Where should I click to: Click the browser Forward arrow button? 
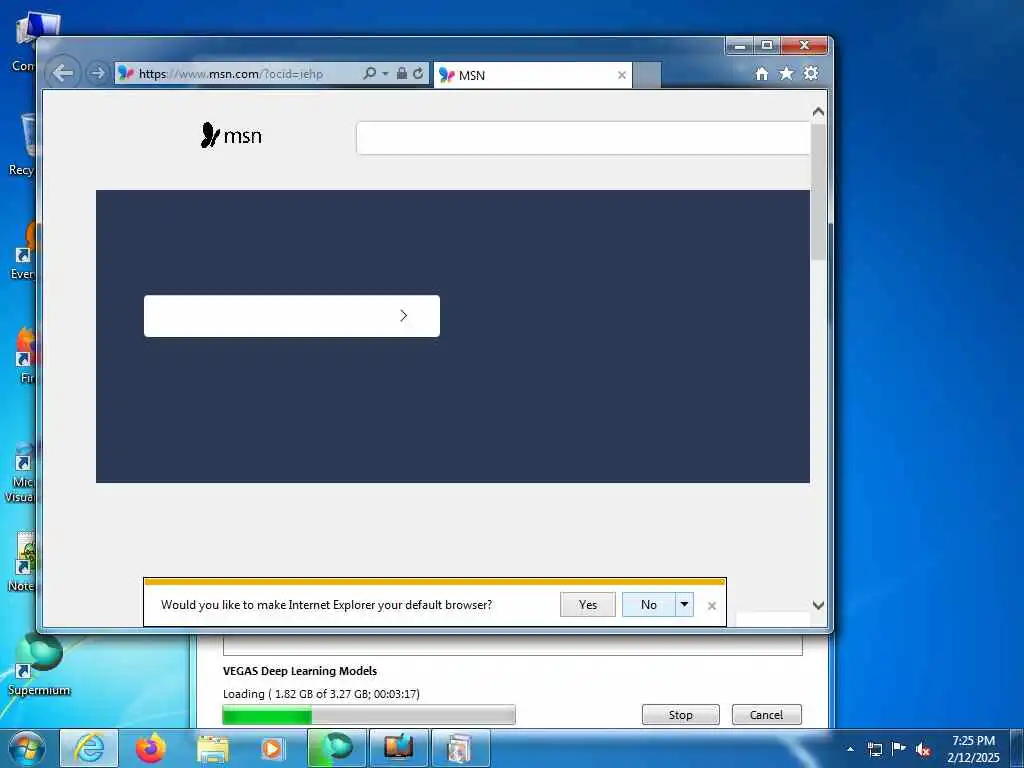97,73
